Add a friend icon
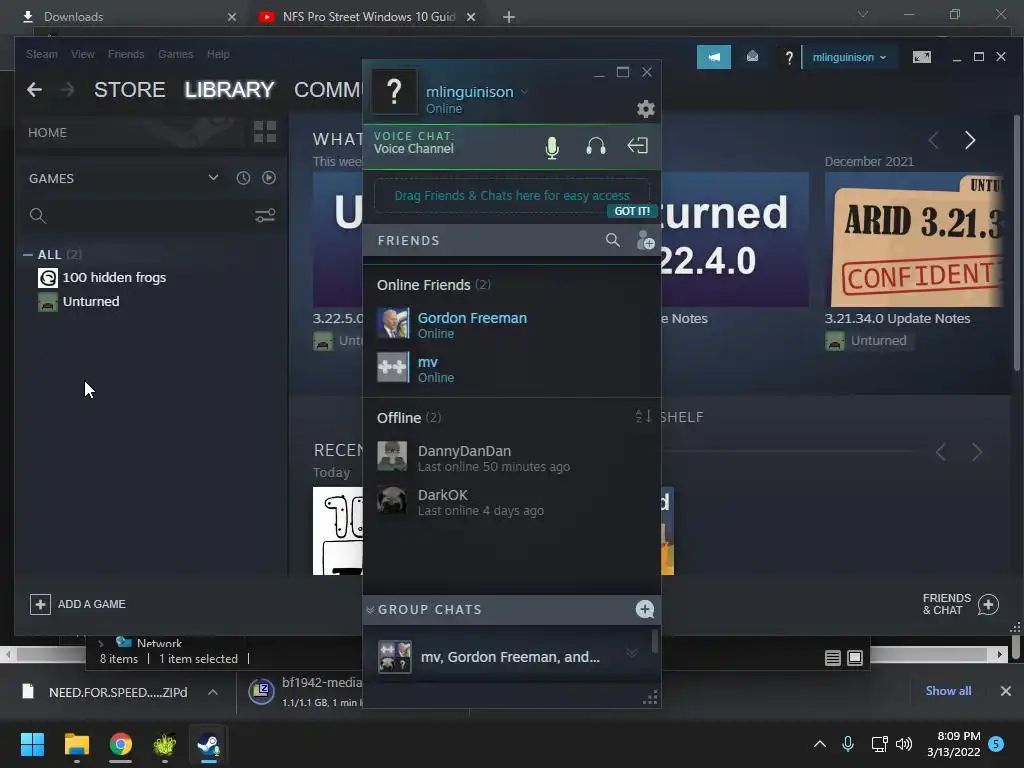 (x=645, y=240)
